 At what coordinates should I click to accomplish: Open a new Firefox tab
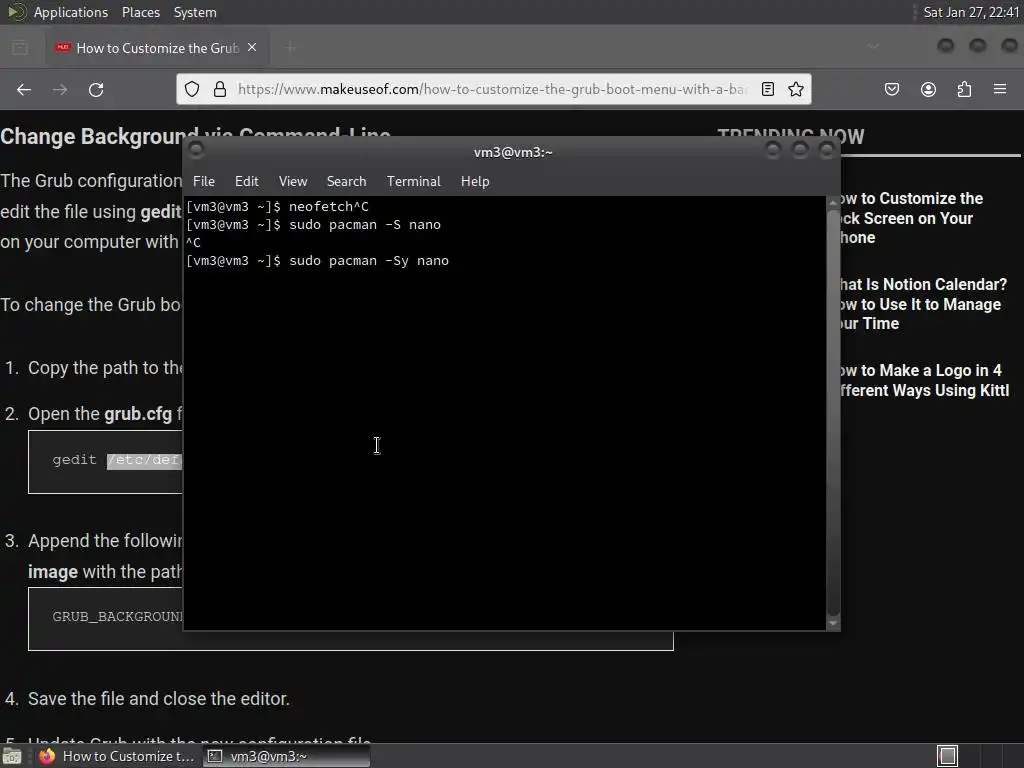(x=290, y=48)
